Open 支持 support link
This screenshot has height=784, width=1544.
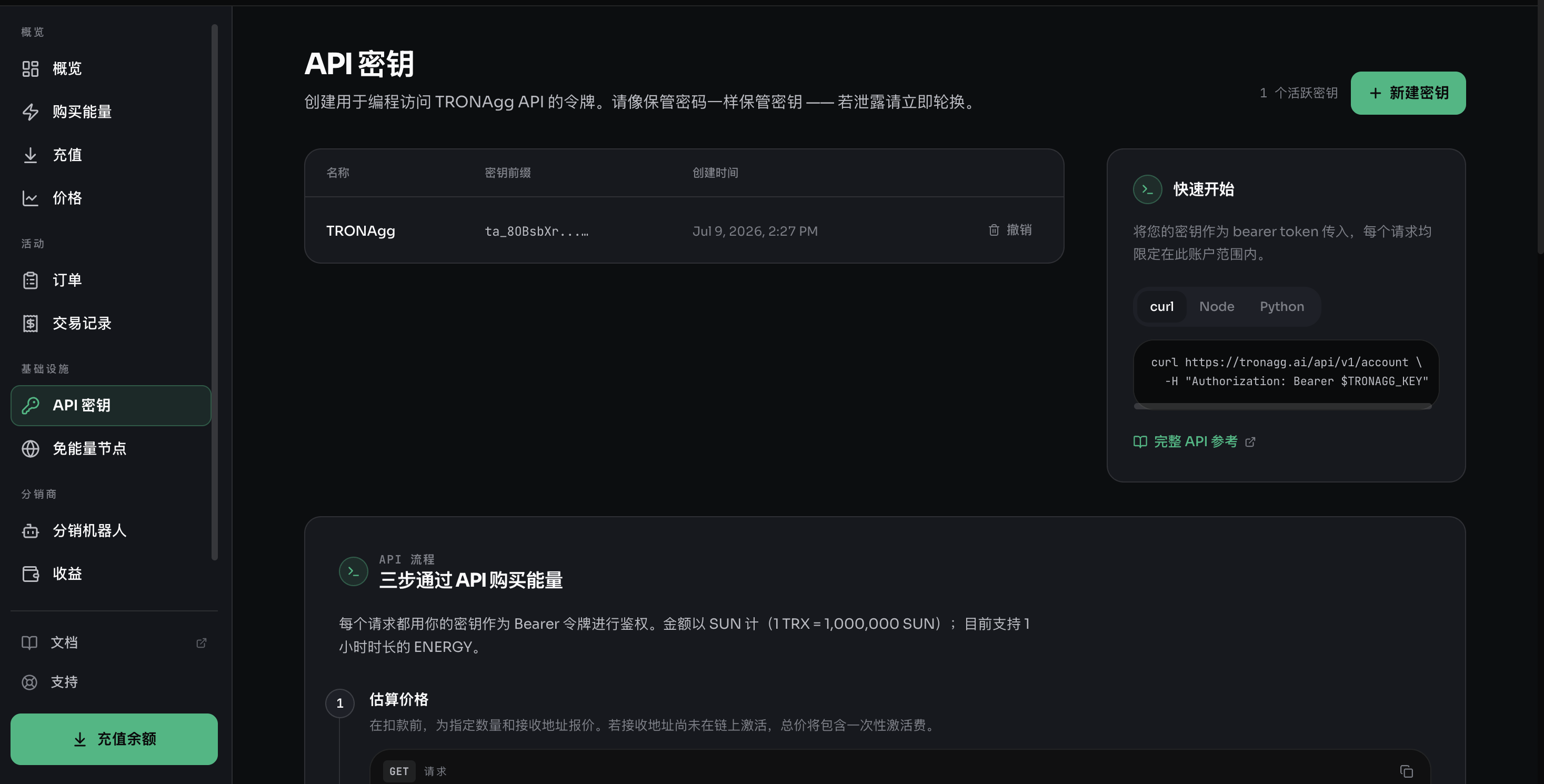pos(114,682)
